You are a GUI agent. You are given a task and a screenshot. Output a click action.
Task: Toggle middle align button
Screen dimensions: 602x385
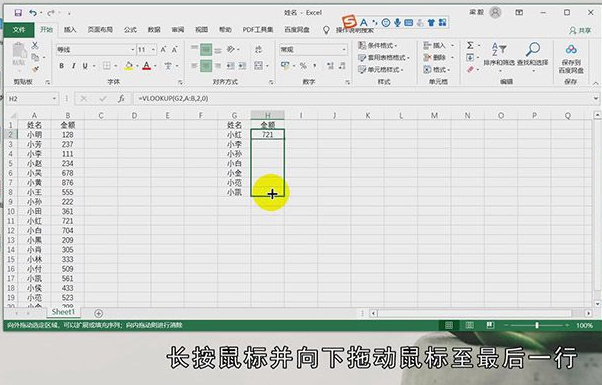click(x=206, y=49)
